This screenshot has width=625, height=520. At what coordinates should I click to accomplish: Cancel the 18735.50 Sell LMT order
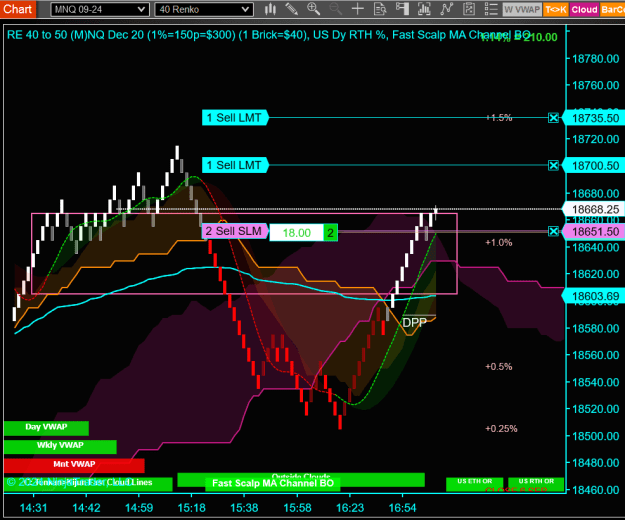(553, 118)
